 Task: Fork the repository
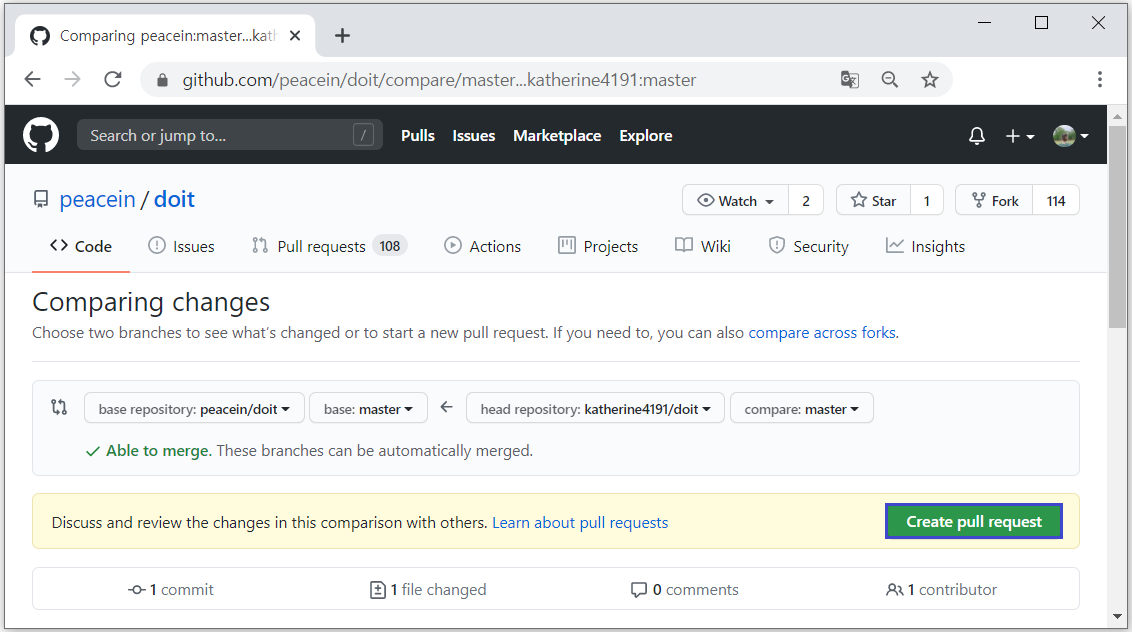994,201
